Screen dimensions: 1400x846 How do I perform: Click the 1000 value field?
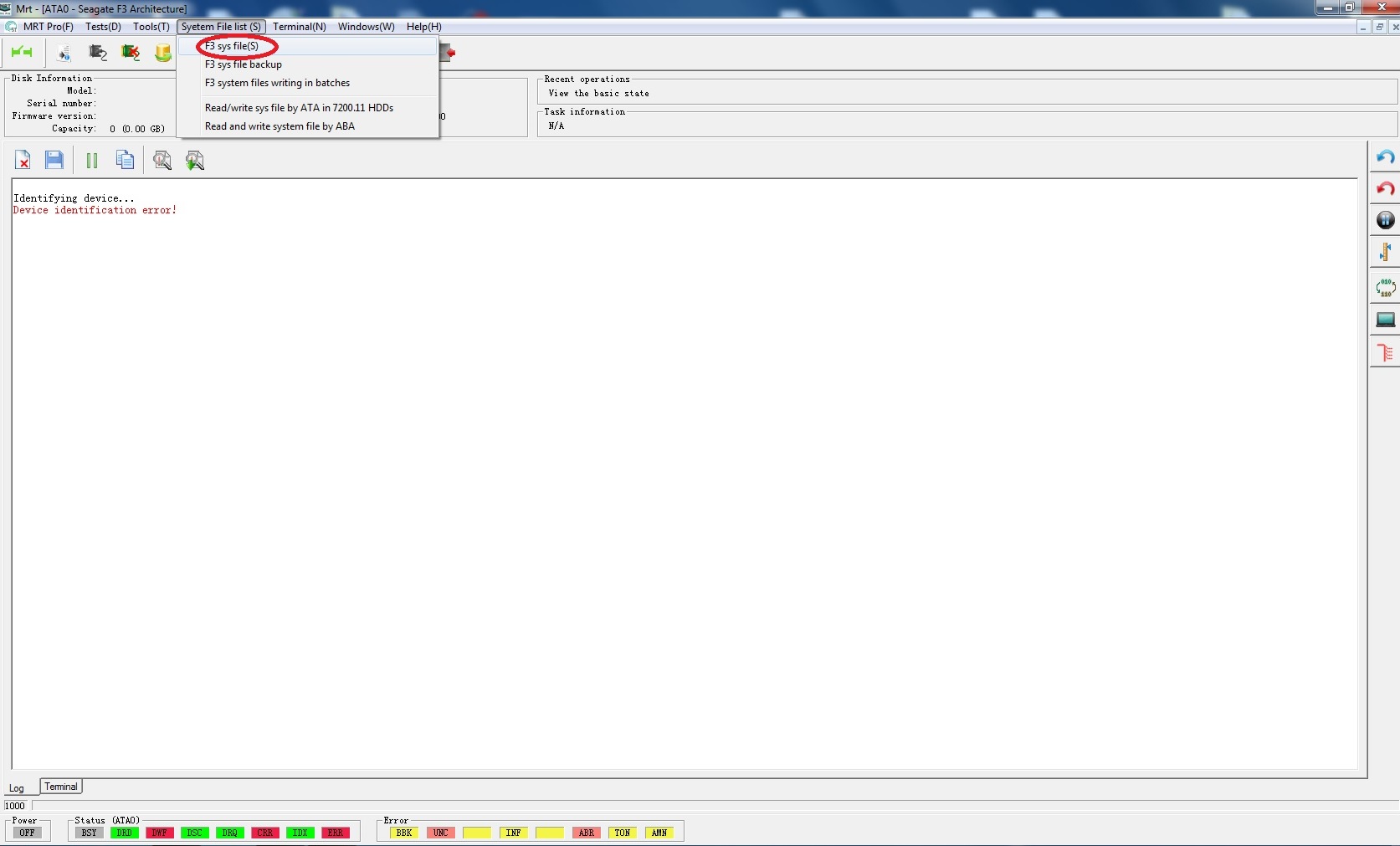tap(17, 806)
